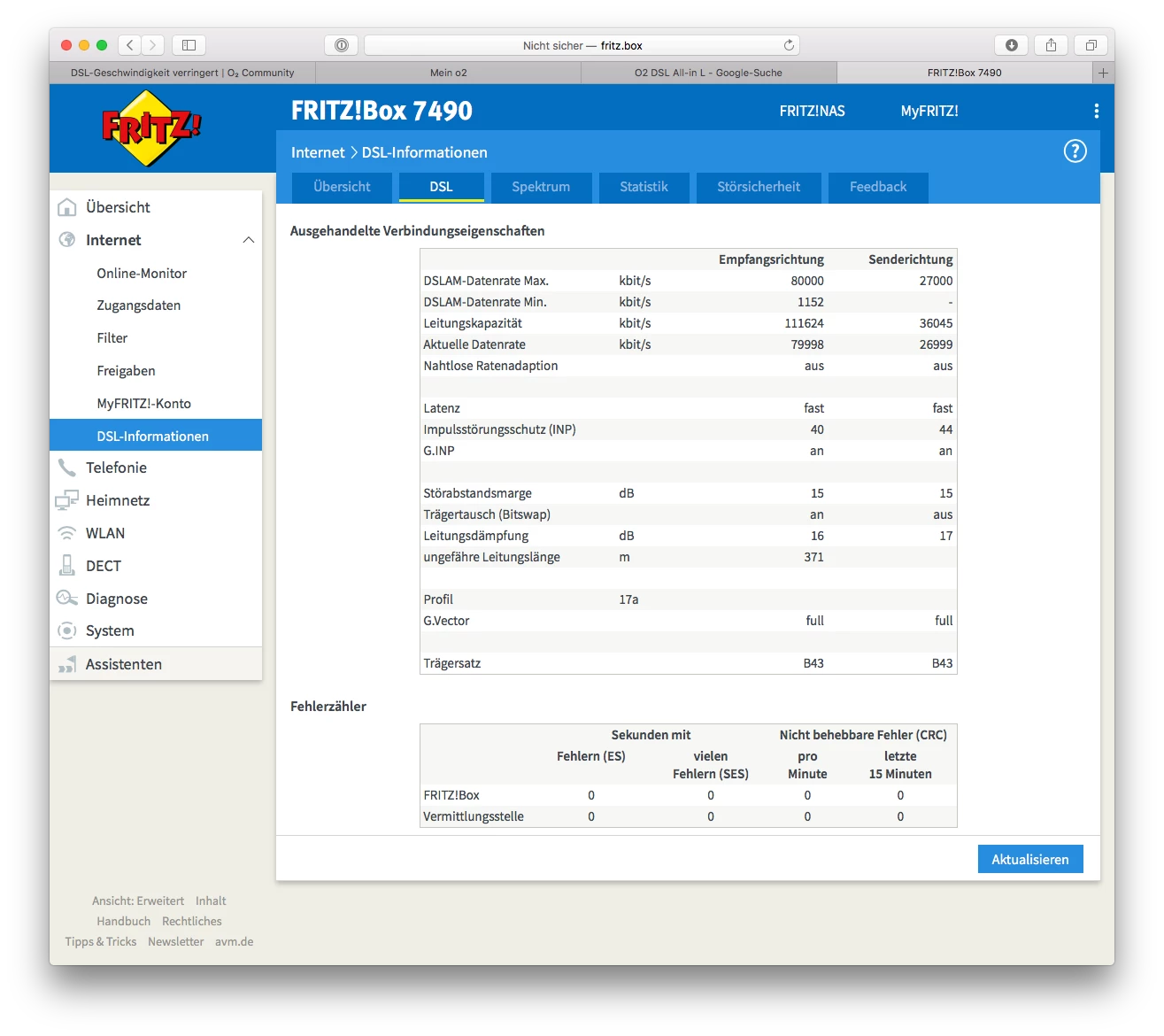Click the Aktuelle Datenrate value 79998
This screenshot has width=1164, height=1036.
807,344
